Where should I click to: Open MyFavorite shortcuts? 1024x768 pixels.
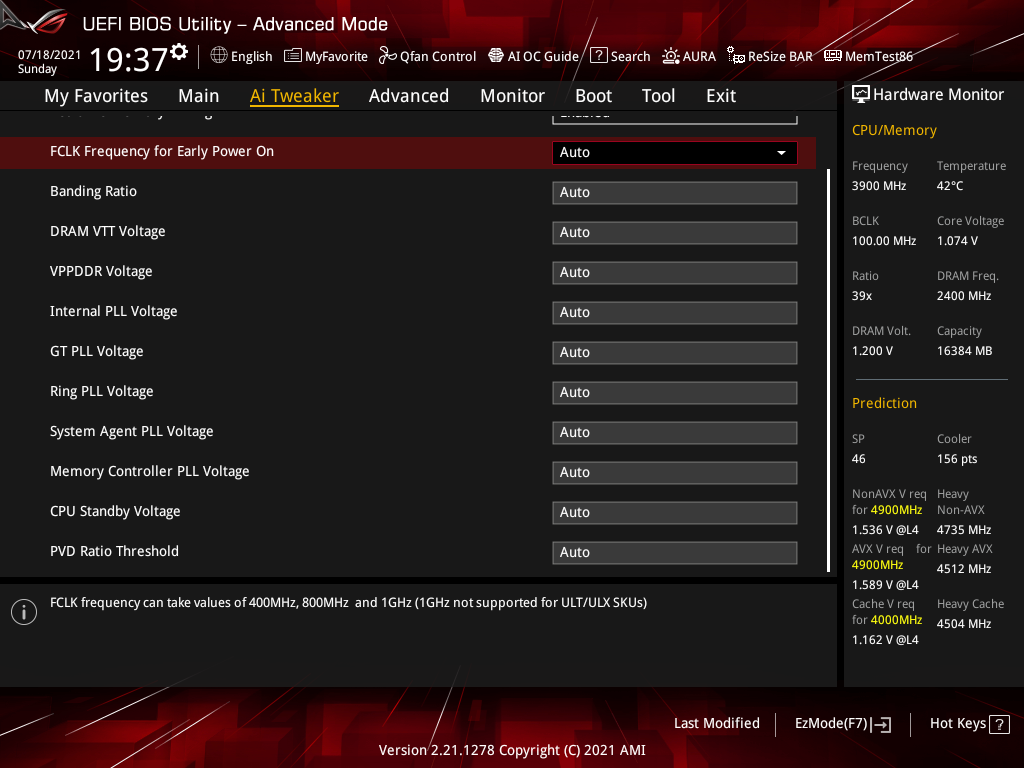tap(326, 56)
